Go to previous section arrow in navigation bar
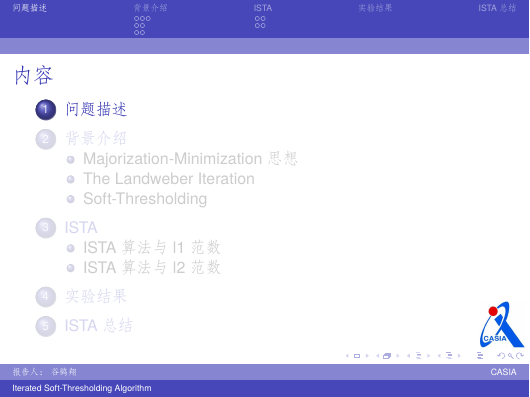The image size is (530, 397). tap(439, 356)
